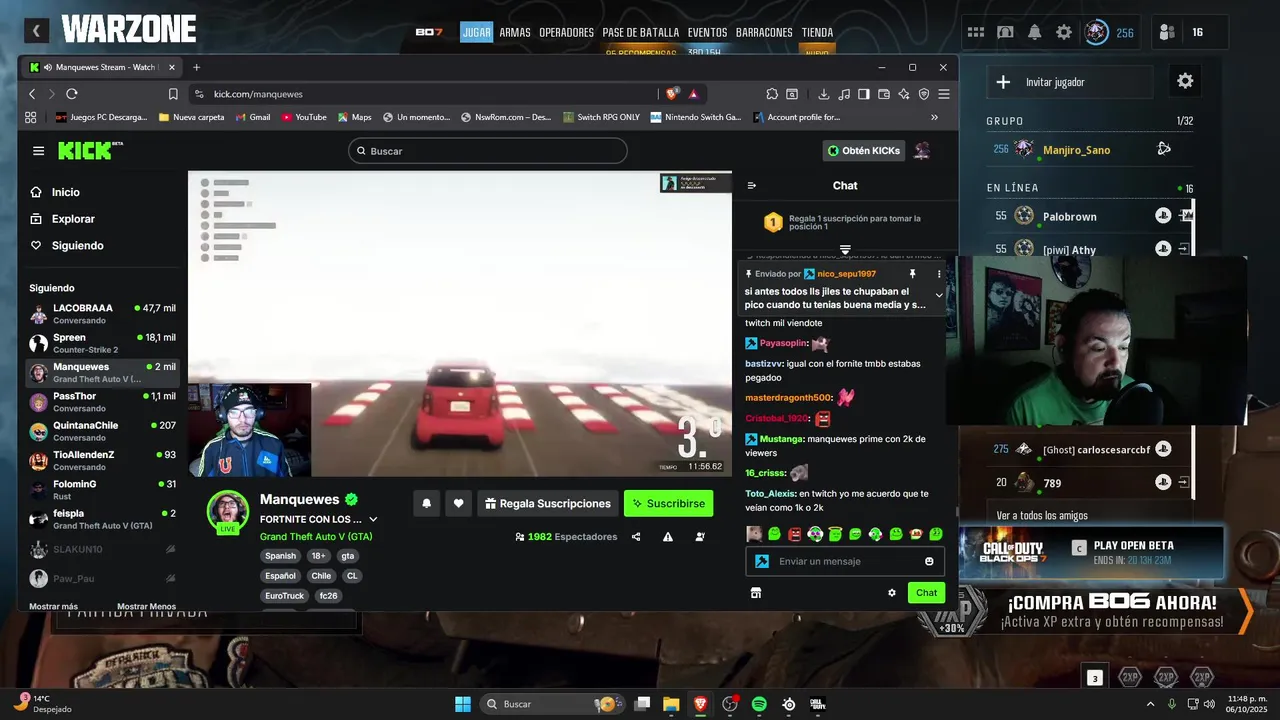The width and height of the screenshot is (1280, 720).
Task: Click the Obtén KICKs button
Action: click(864, 151)
